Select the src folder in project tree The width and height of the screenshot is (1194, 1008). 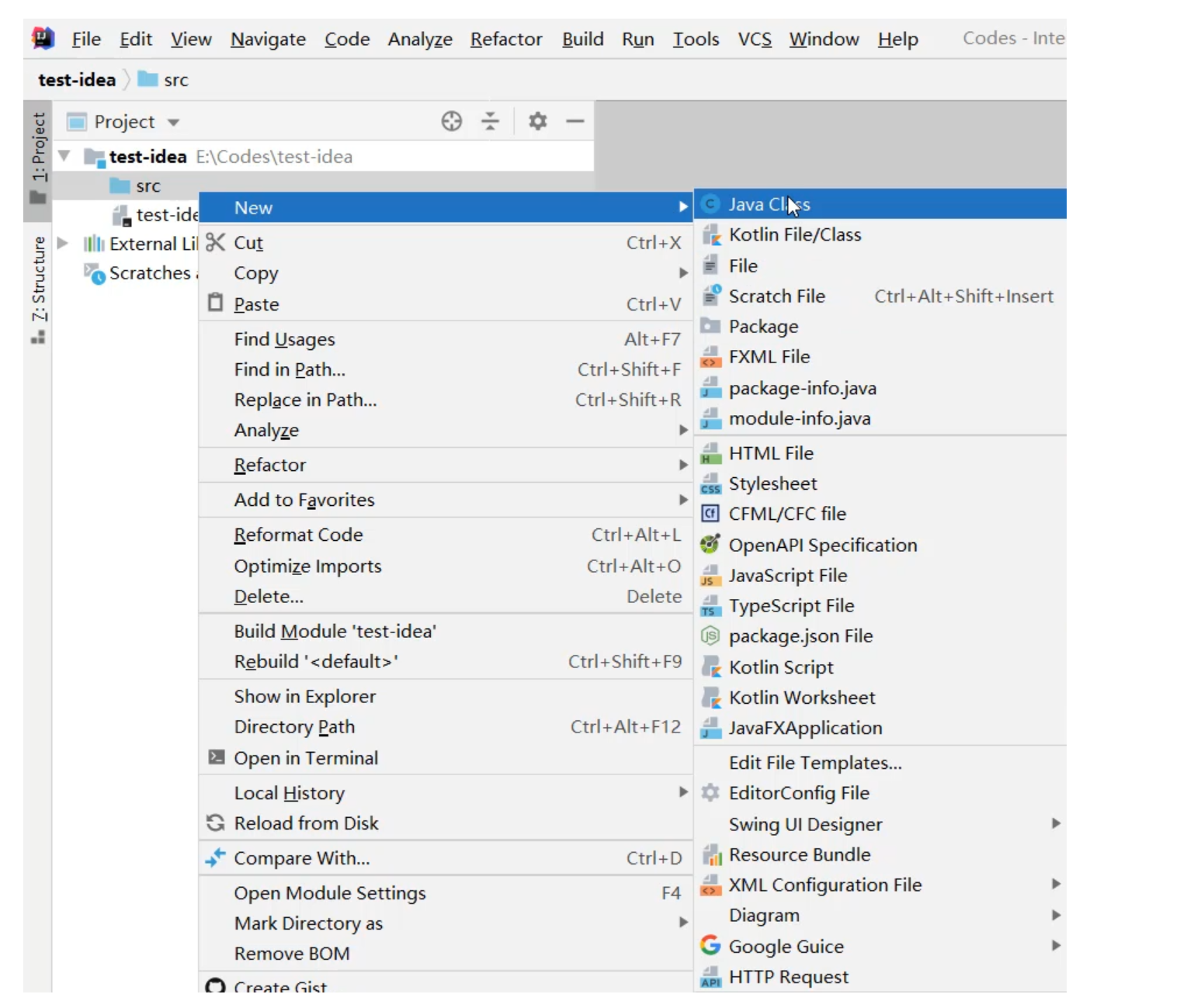click(136, 186)
